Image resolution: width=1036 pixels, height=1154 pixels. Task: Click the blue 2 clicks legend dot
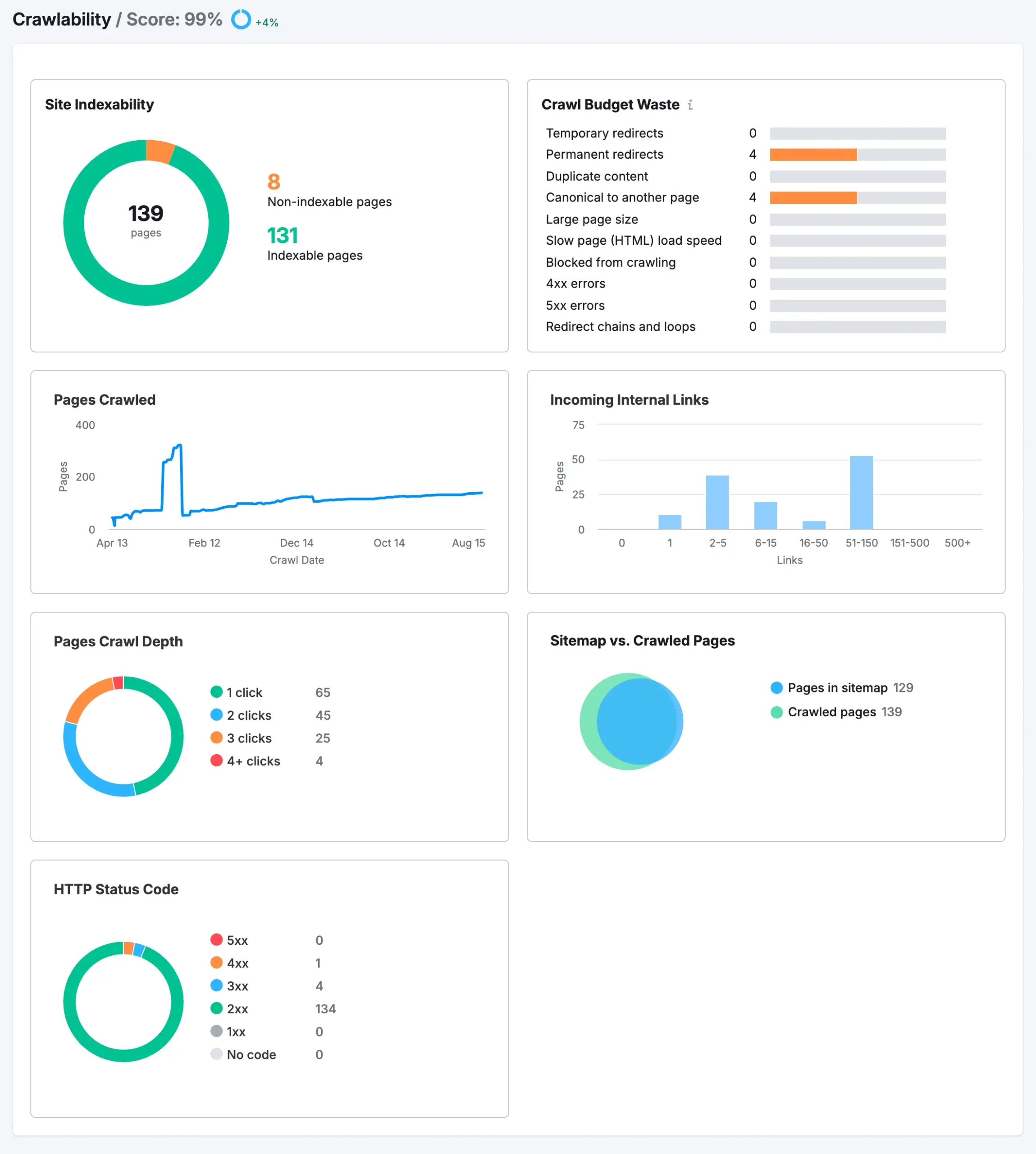tap(216, 714)
